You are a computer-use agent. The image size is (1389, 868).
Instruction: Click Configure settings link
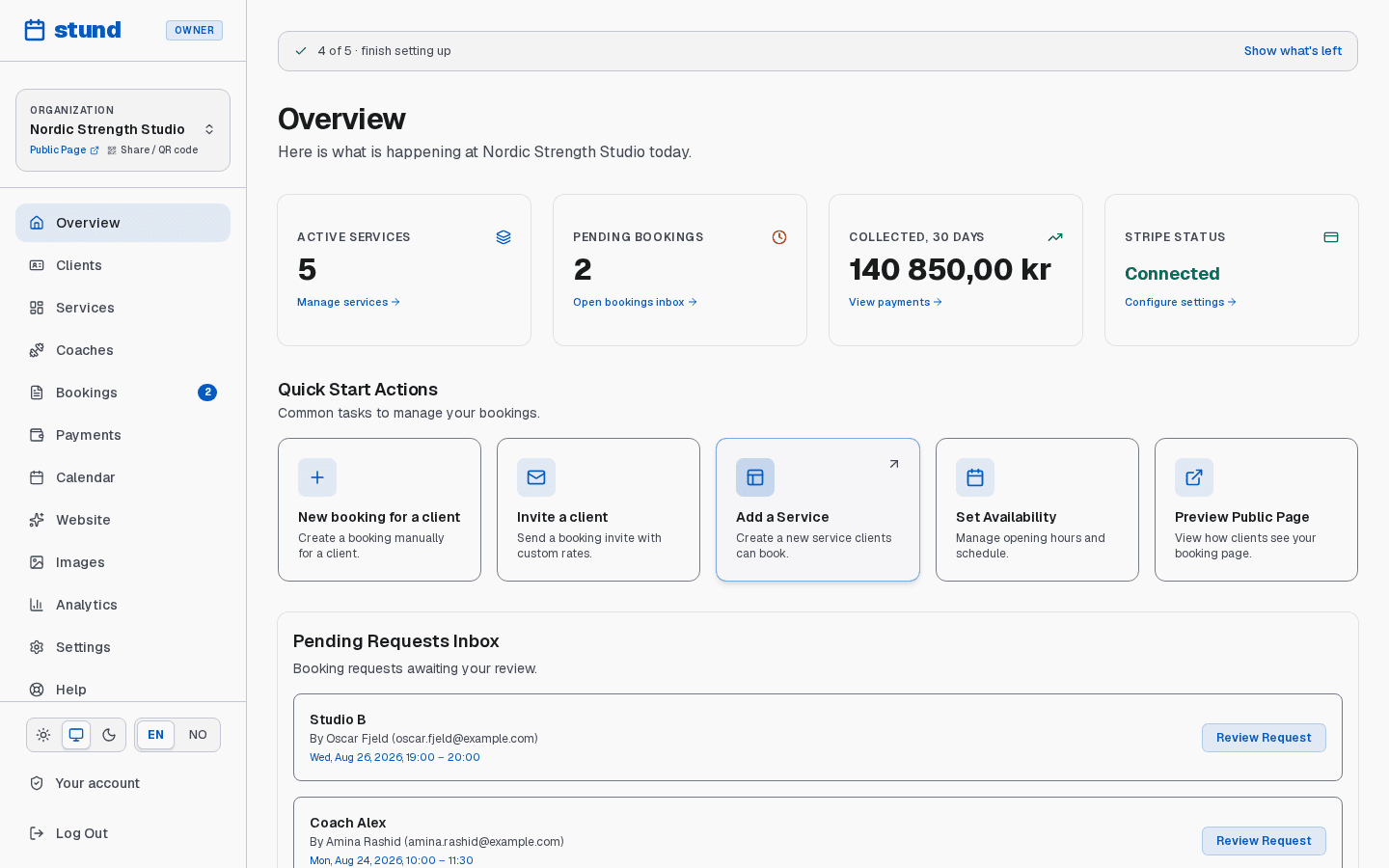point(1181,302)
